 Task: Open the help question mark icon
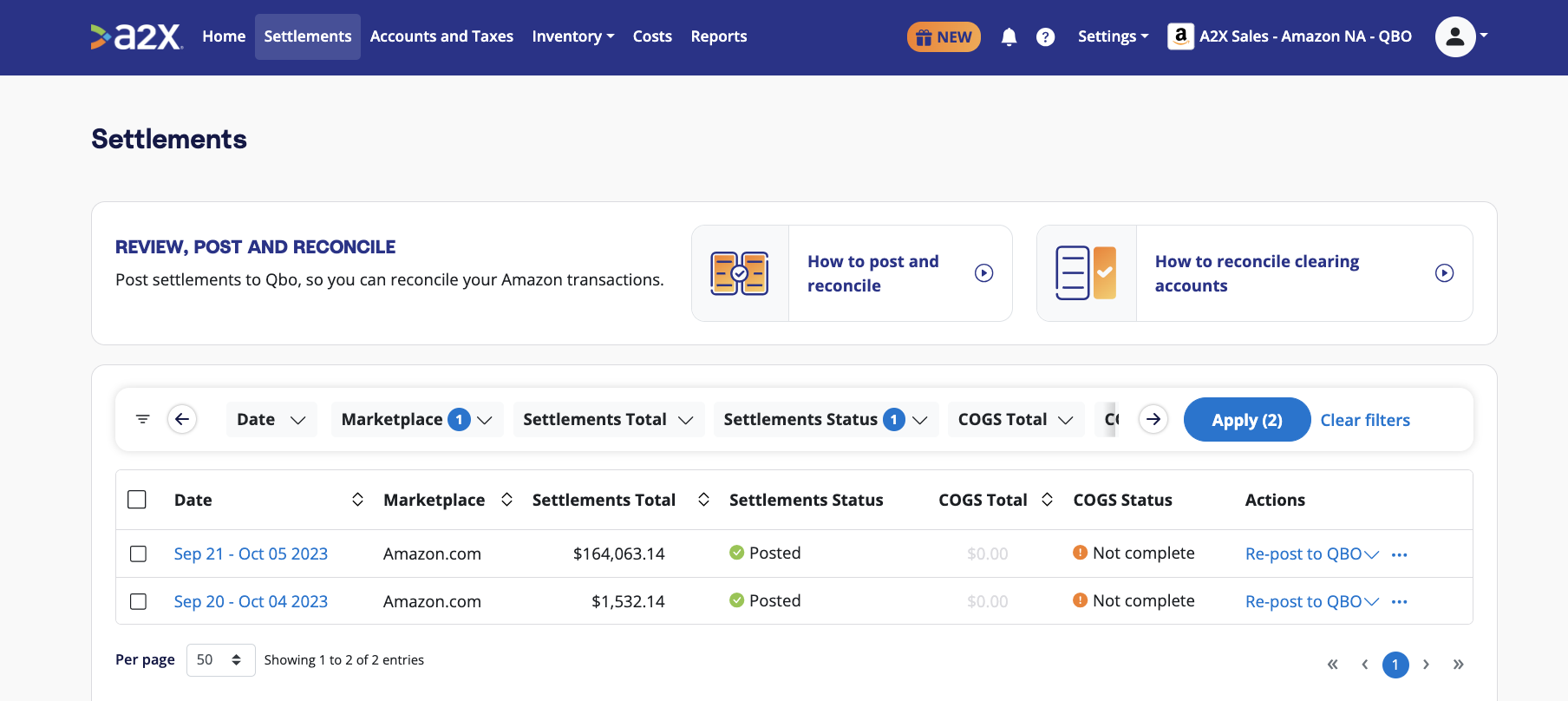tap(1046, 37)
